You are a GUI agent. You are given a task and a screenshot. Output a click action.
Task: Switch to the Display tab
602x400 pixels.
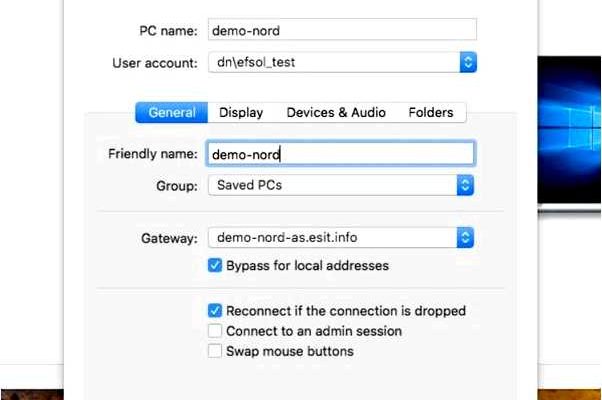click(241, 112)
